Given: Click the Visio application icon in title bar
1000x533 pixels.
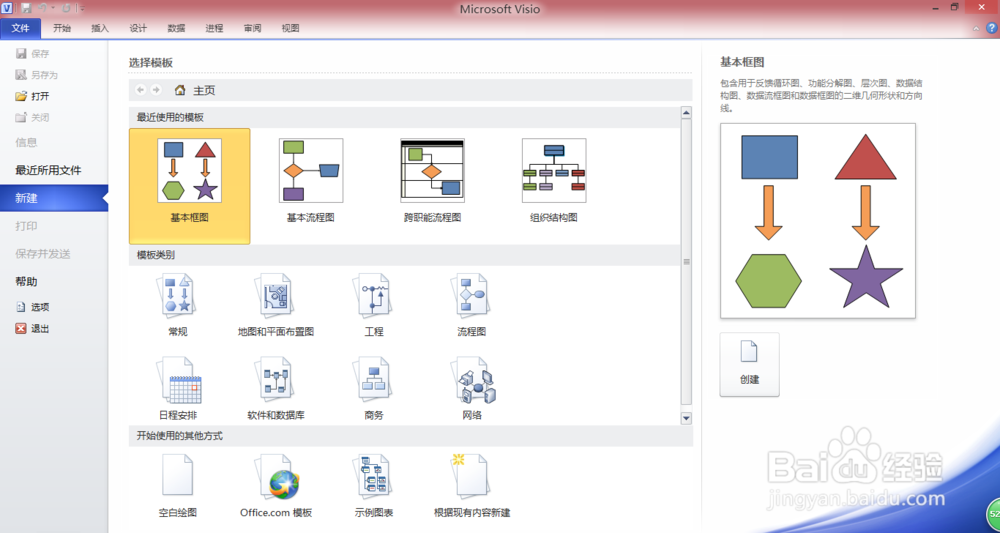Looking at the screenshot, I should [8, 8].
